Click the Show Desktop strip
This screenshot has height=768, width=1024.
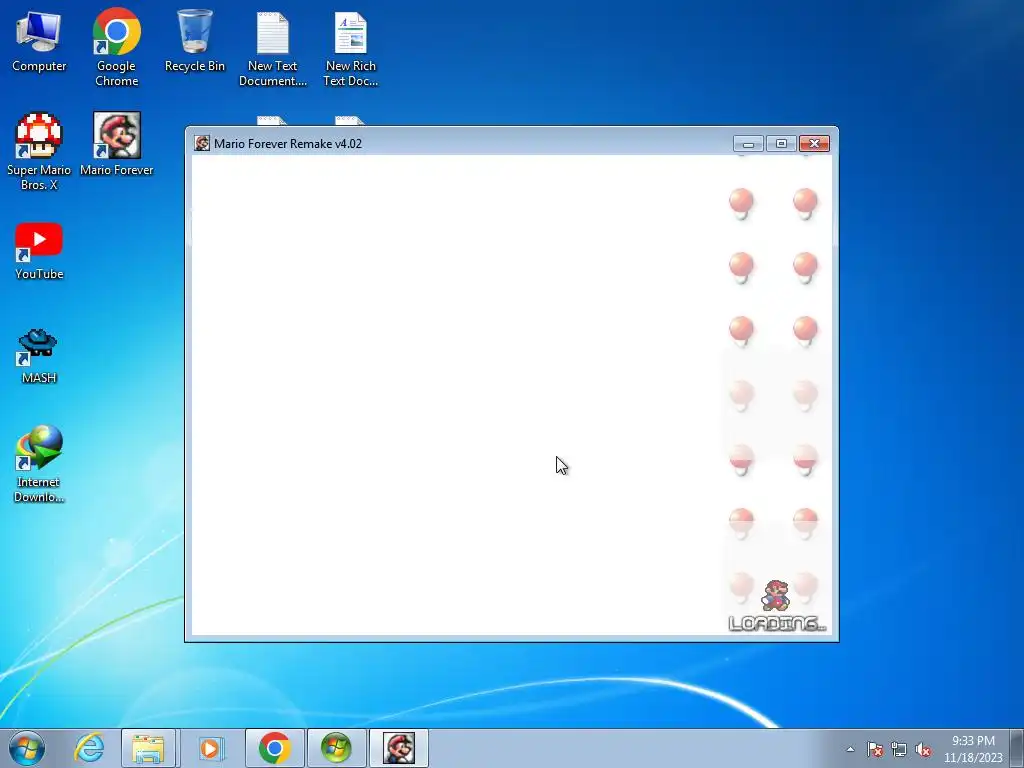1017,748
